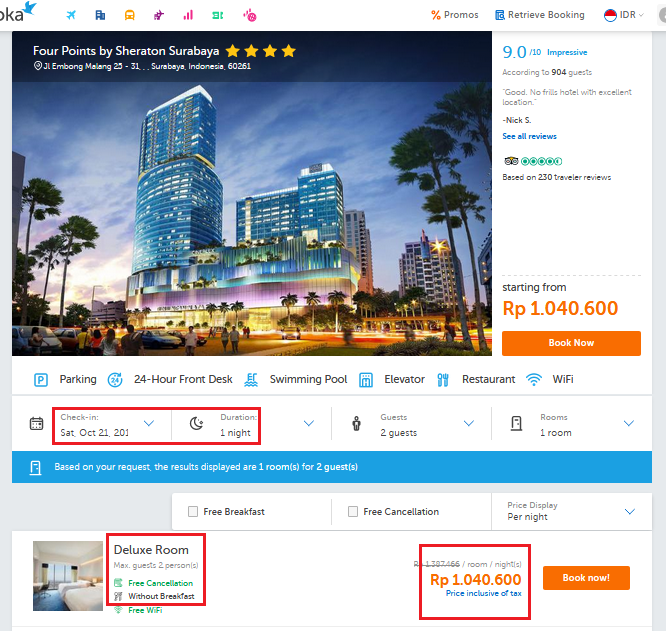This screenshot has height=631, width=666.
Task: Open the main hotel exterior photo
Action: (252, 217)
